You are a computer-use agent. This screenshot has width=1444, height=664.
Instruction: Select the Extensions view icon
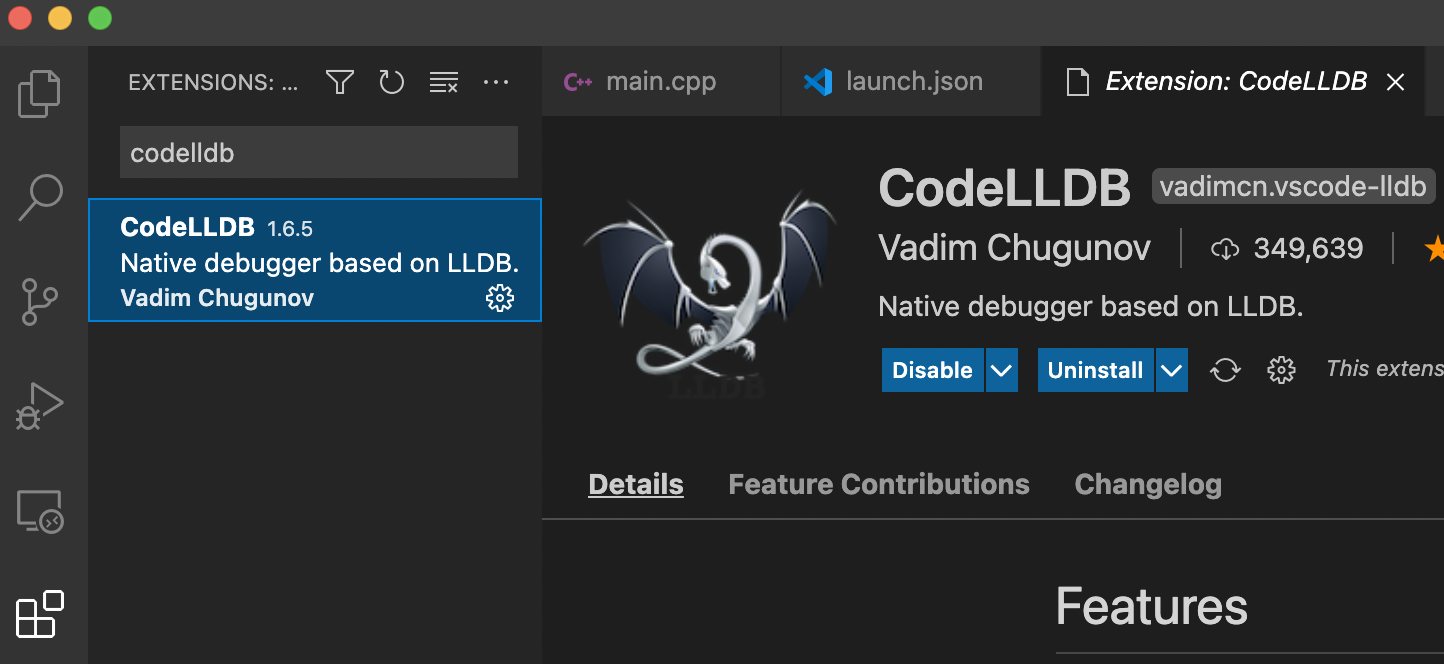click(x=40, y=614)
